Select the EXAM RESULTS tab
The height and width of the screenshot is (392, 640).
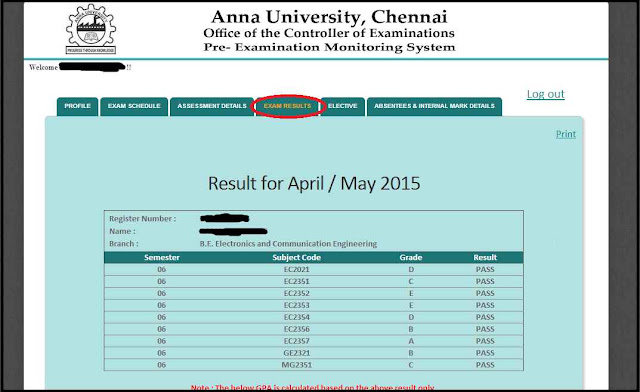[287, 107]
